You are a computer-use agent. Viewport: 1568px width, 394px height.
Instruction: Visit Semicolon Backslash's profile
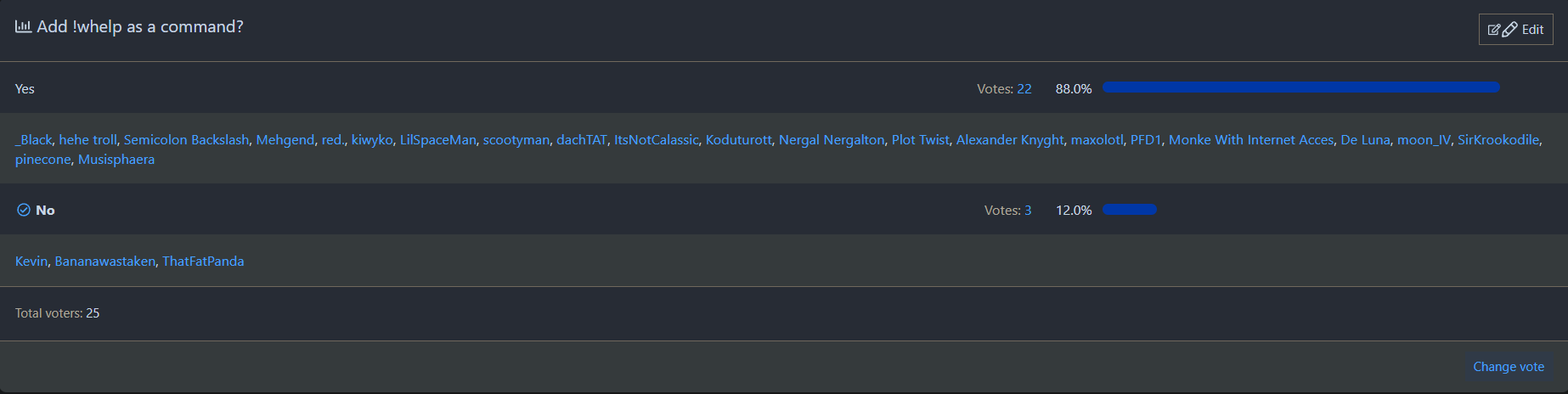[x=186, y=140]
